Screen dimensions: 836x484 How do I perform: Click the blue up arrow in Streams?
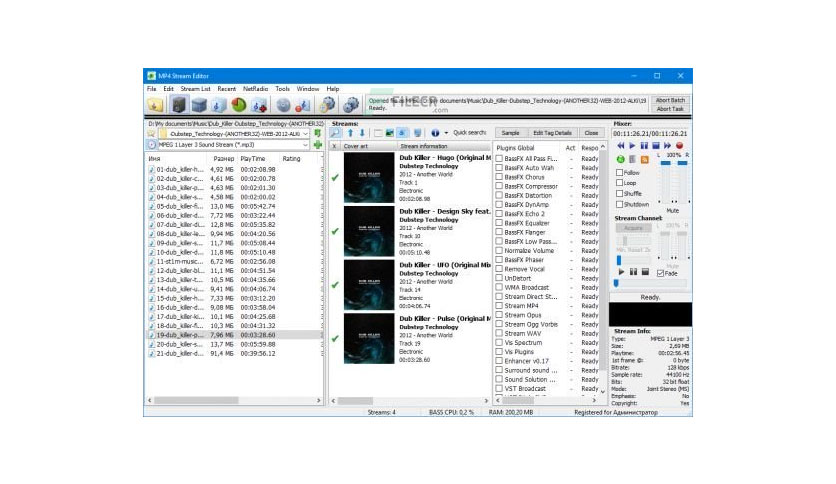pos(350,133)
